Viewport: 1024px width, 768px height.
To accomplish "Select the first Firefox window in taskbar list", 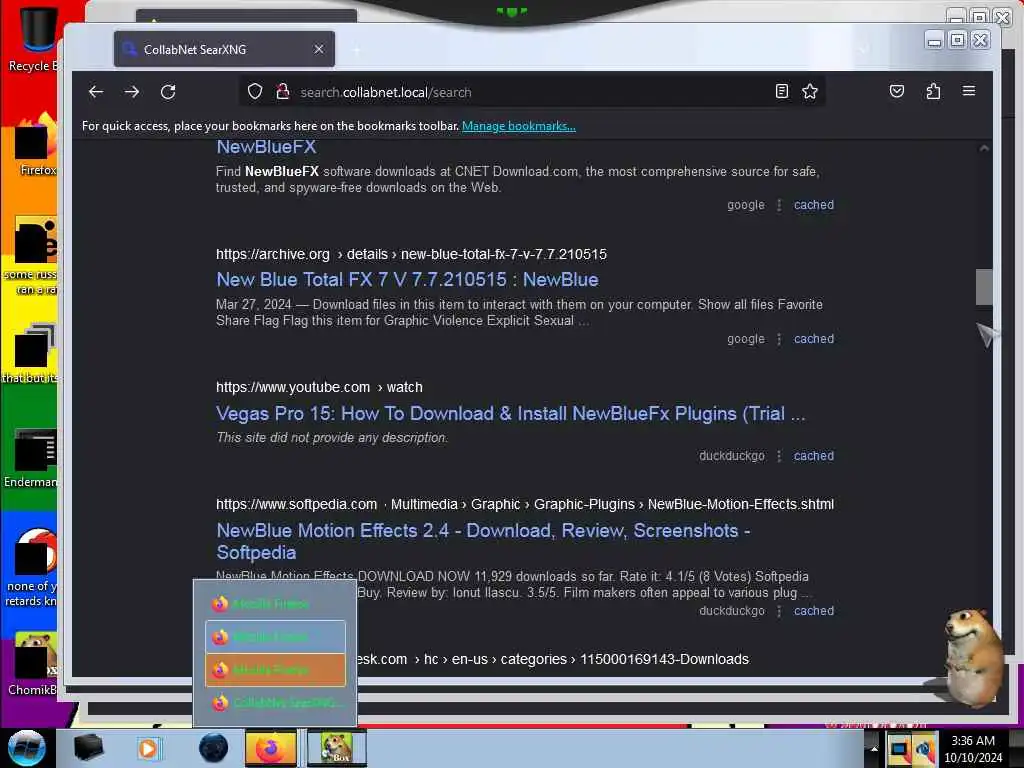I will pos(276,604).
